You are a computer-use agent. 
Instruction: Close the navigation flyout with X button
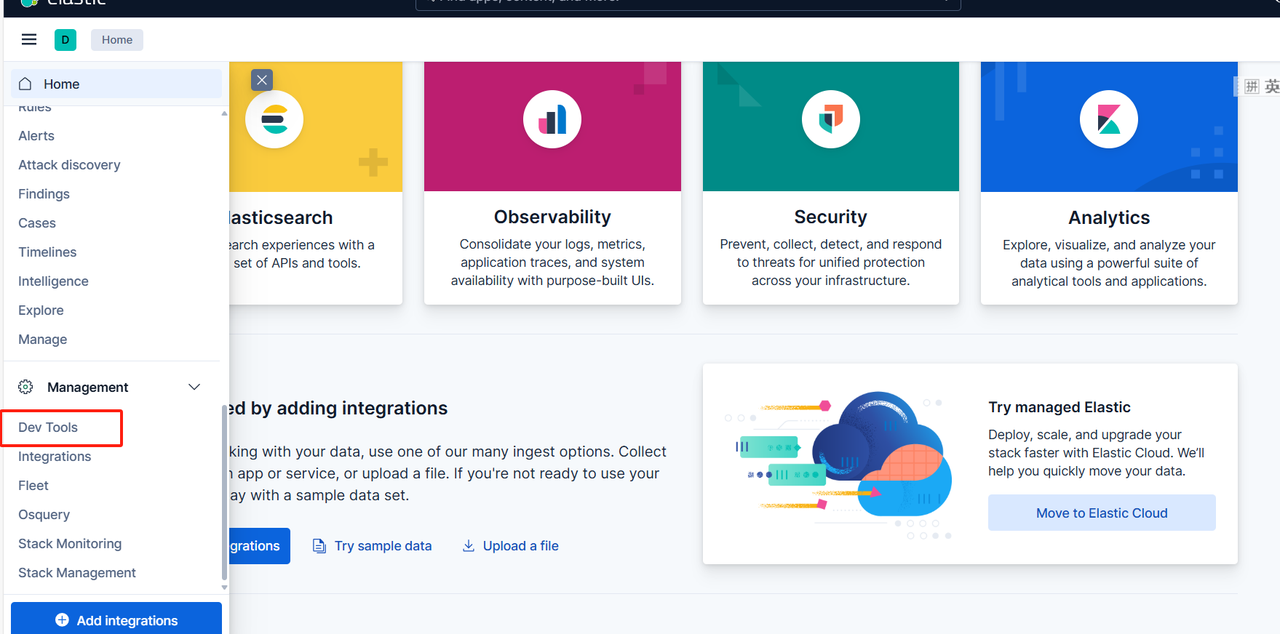pyautogui.click(x=261, y=80)
